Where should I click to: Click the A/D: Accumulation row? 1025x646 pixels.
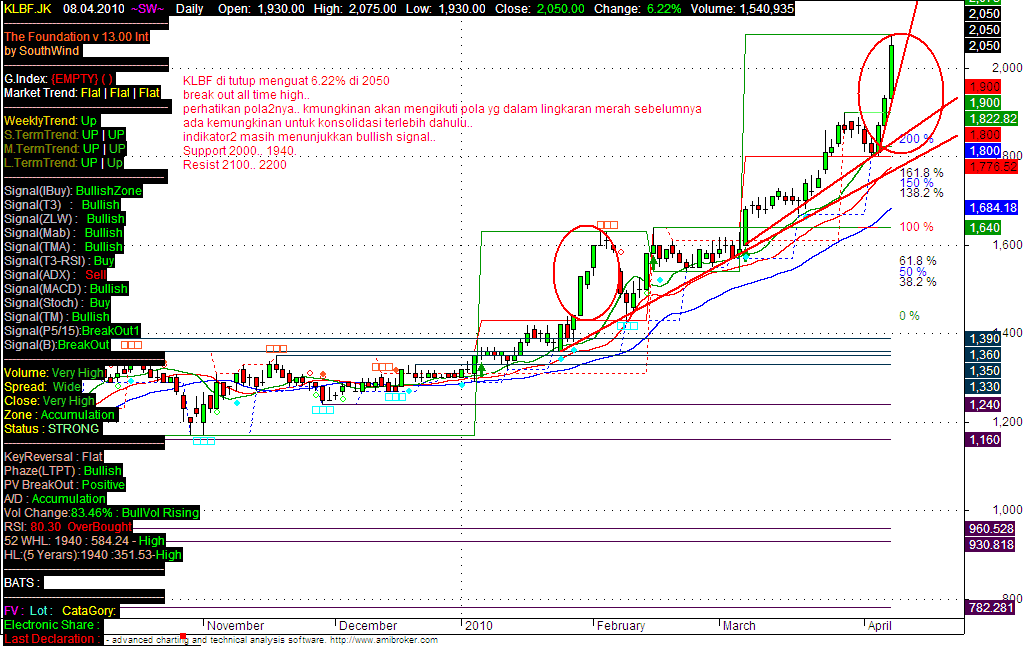tap(55, 499)
